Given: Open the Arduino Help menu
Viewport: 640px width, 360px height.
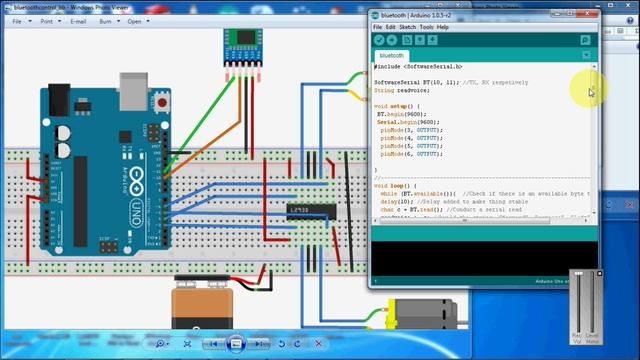Looking at the screenshot, I should 442,27.
